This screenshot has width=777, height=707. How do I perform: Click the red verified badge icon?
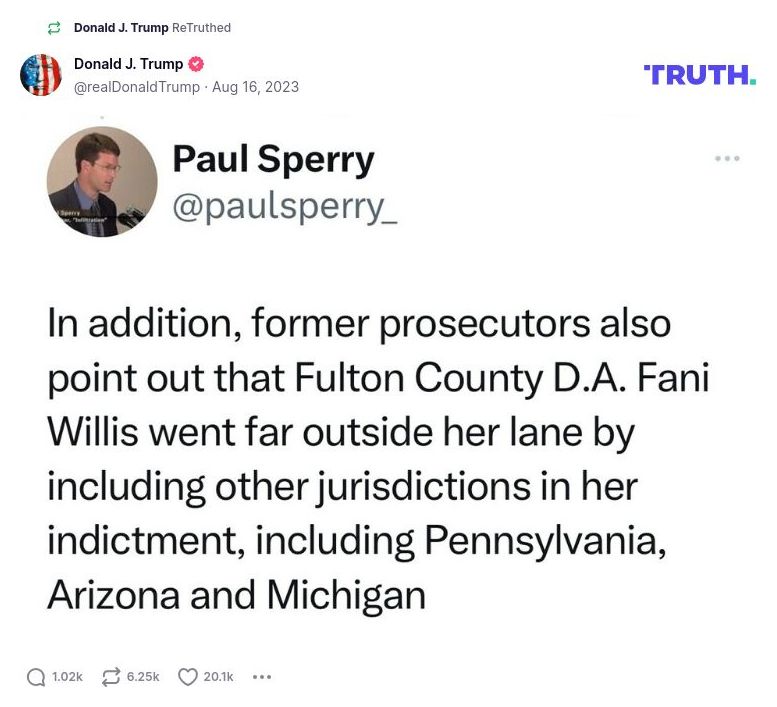point(197,64)
